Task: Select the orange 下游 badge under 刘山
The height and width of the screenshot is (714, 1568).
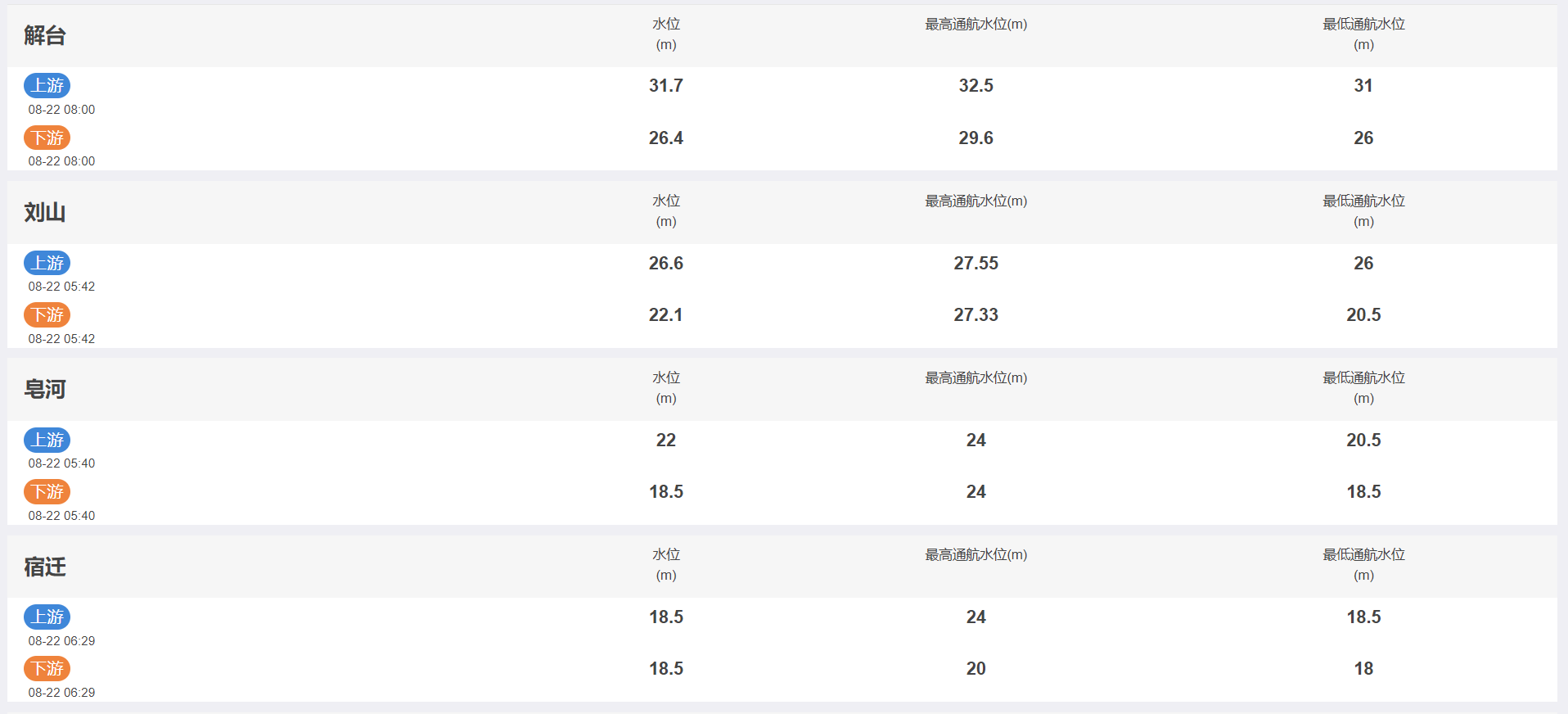Action: tap(47, 314)
